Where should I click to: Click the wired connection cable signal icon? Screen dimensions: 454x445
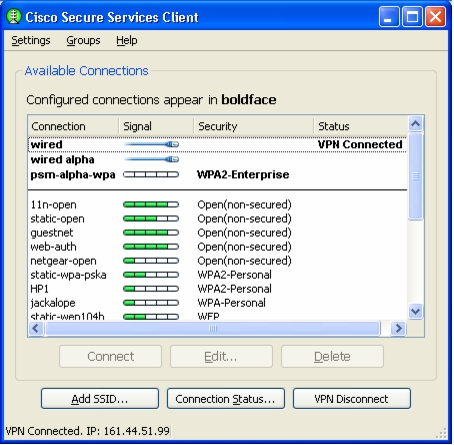coord(151,144)
